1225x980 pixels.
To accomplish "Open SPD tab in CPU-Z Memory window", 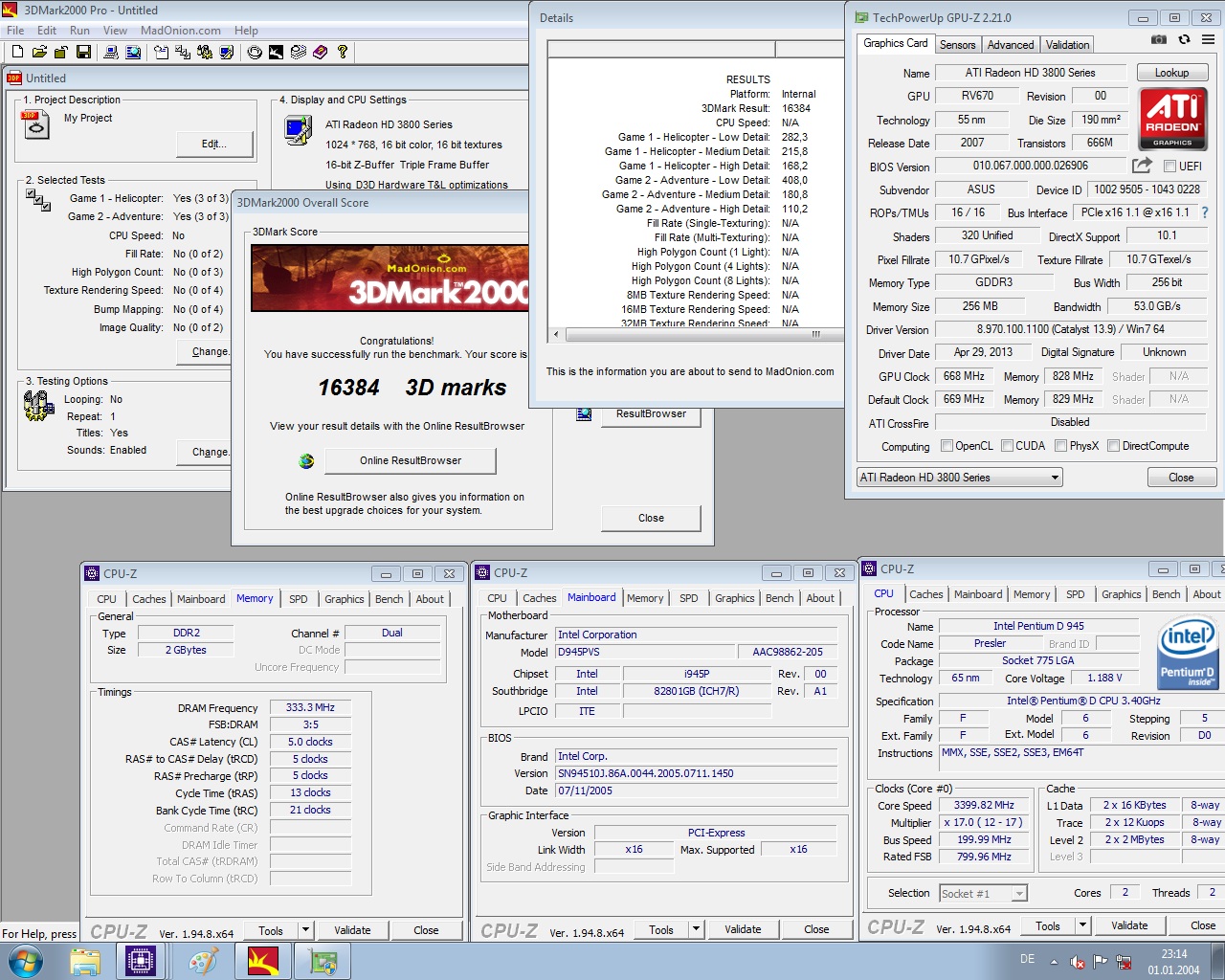I will (299, 599).
